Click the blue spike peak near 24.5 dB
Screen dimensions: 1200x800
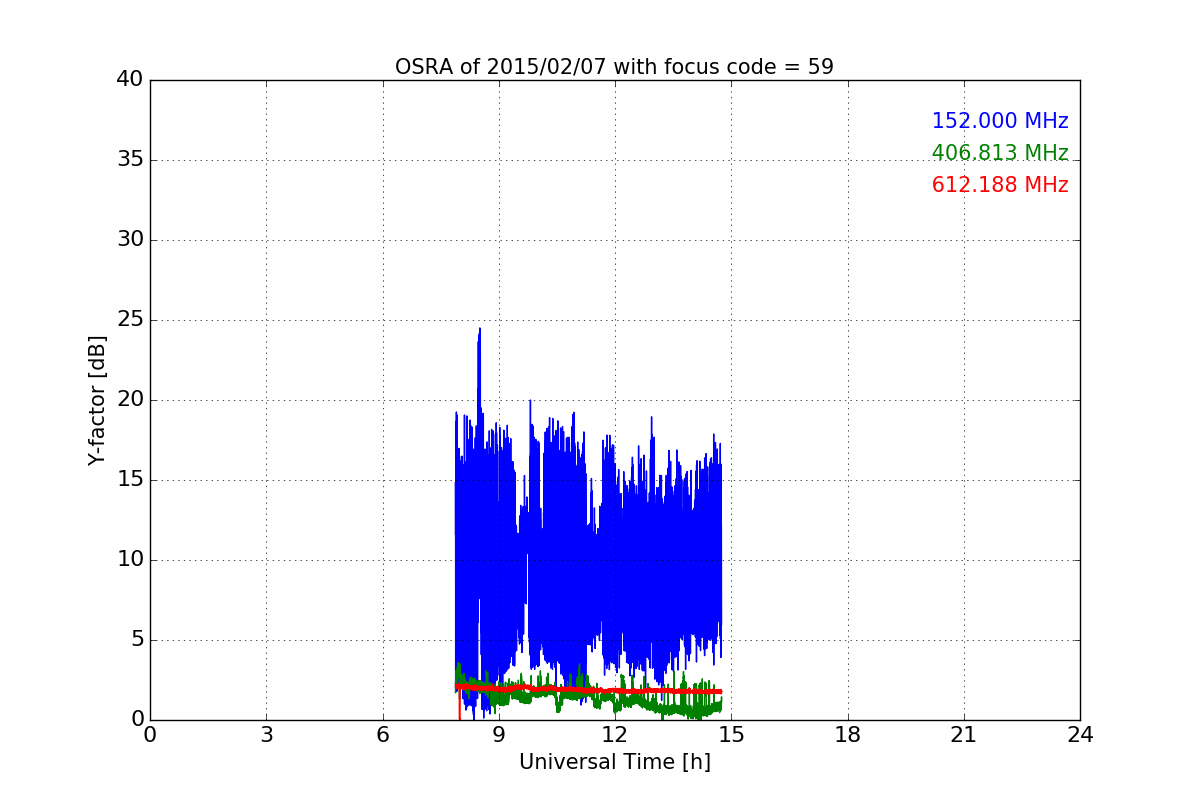coord(479,330)
